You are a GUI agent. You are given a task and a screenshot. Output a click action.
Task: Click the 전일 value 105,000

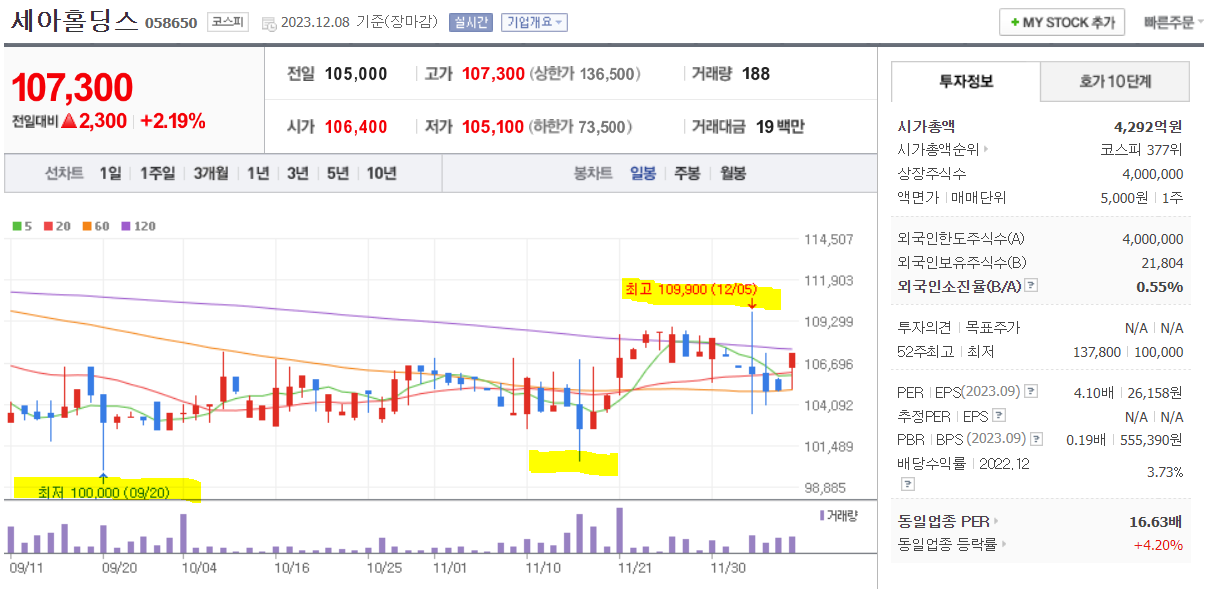pyautogui.click(x=356, y=74)
